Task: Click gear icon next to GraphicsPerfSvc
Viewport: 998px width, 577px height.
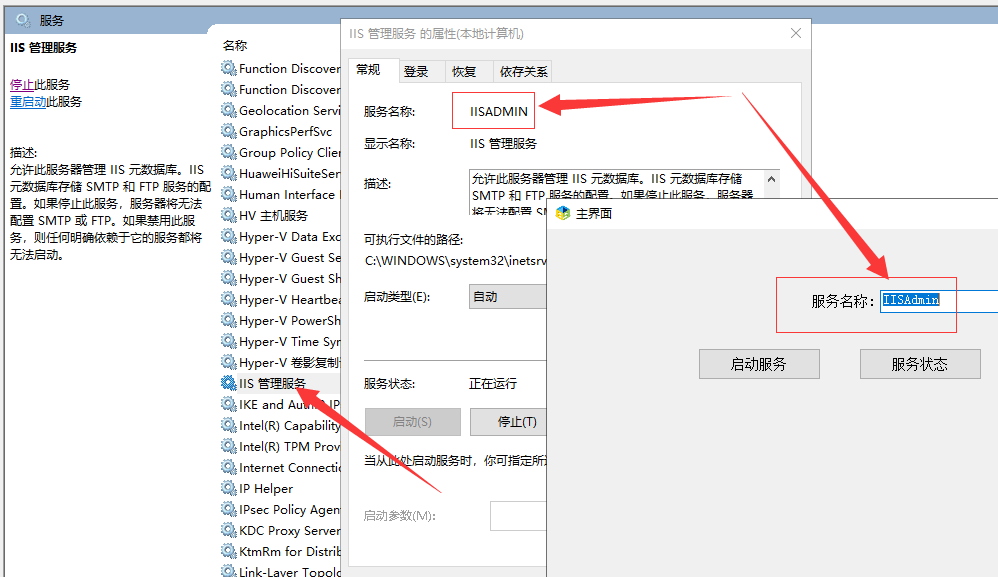Action: pyautogui.click(x=228, y=131)
